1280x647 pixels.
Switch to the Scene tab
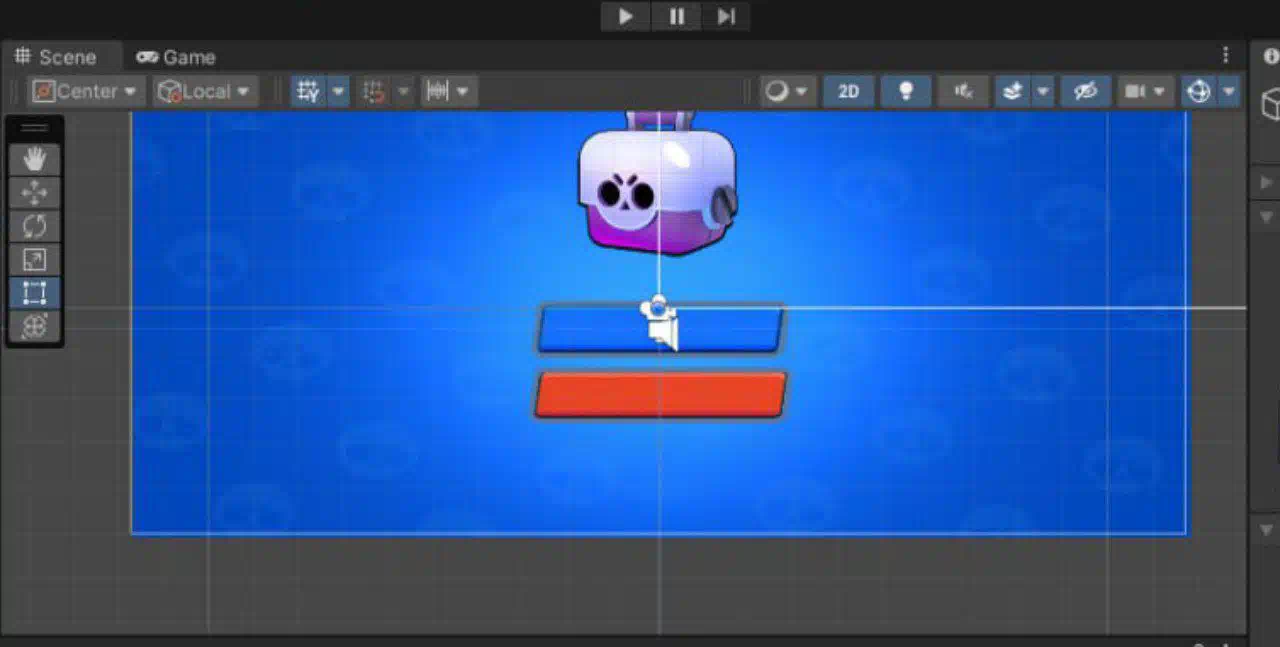[x=56, y=57]
